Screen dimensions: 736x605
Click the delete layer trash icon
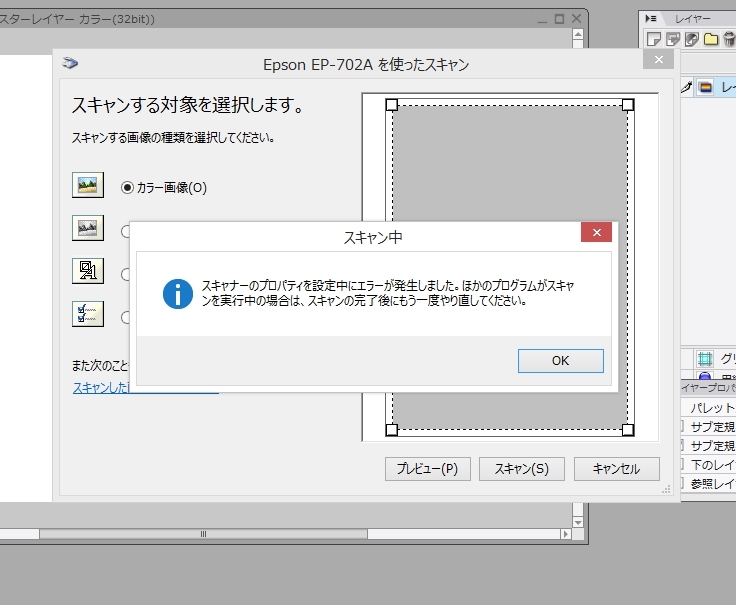pyautogui.click(x=729, y=39)
